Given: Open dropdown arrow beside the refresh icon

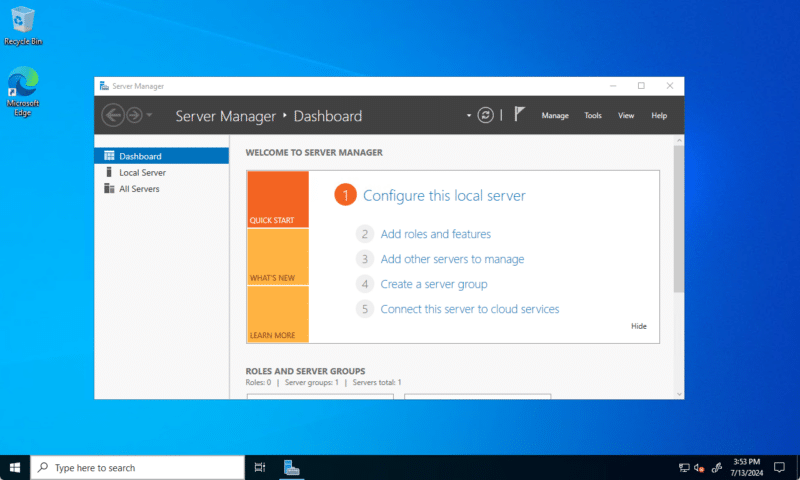Looking at the screenshot, I should click(x=468, y=115).
